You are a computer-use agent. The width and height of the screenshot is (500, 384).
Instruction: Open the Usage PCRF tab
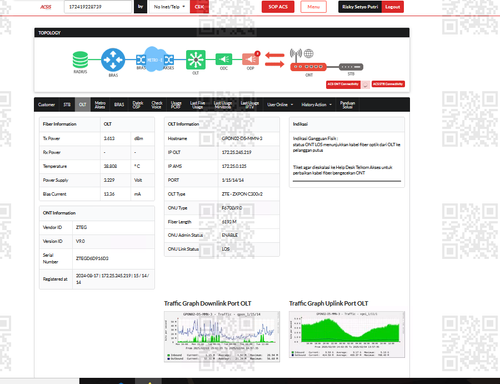(176, 105)
